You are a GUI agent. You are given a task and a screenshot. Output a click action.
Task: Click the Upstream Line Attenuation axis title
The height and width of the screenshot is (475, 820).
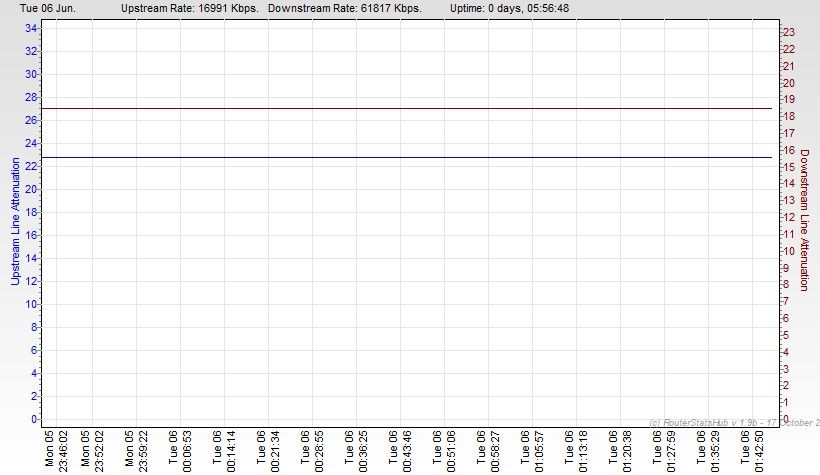[x=15, y=221]
